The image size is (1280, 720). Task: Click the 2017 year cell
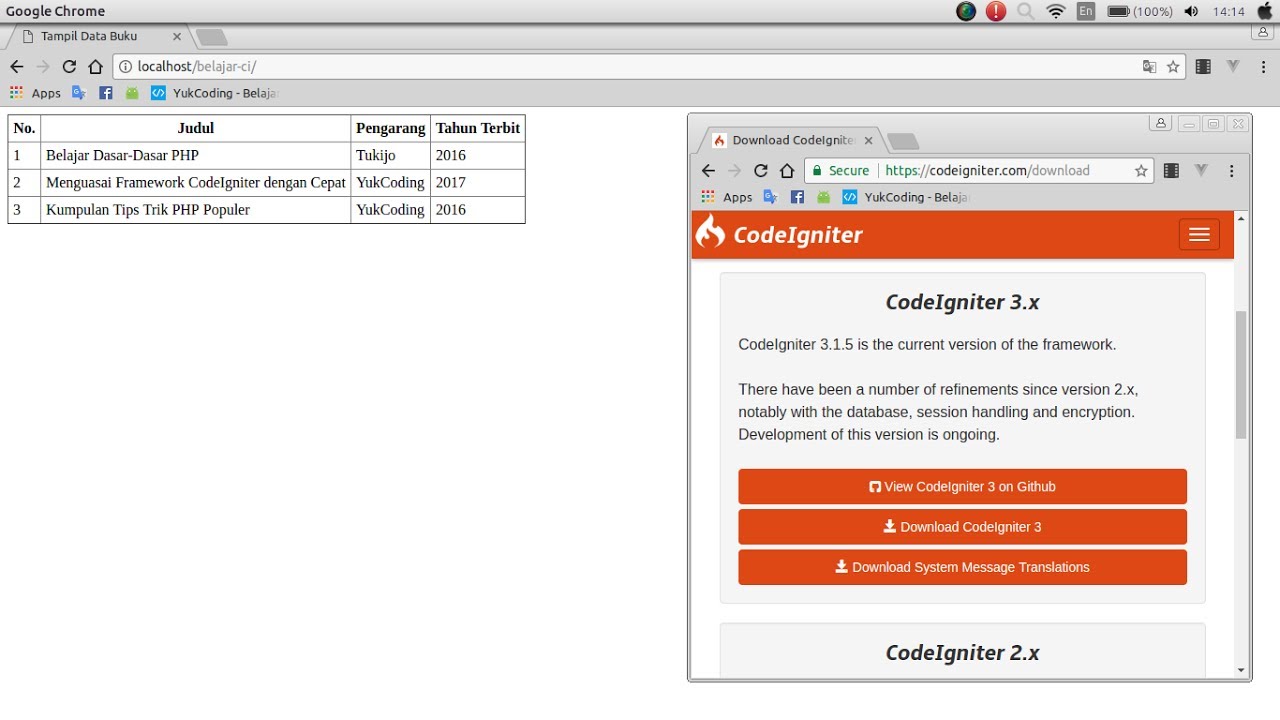pos(478,182)
